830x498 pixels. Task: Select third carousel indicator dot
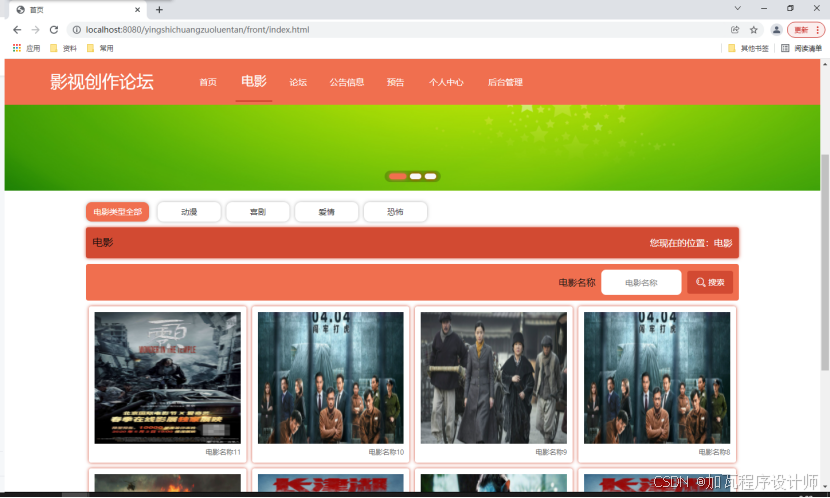coord(430,176)
